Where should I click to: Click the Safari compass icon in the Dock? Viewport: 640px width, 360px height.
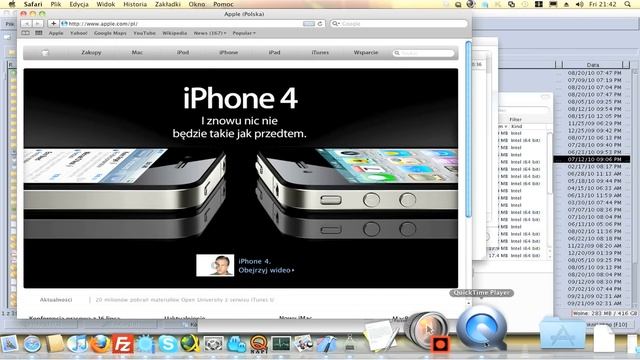(x=32, y=344)
